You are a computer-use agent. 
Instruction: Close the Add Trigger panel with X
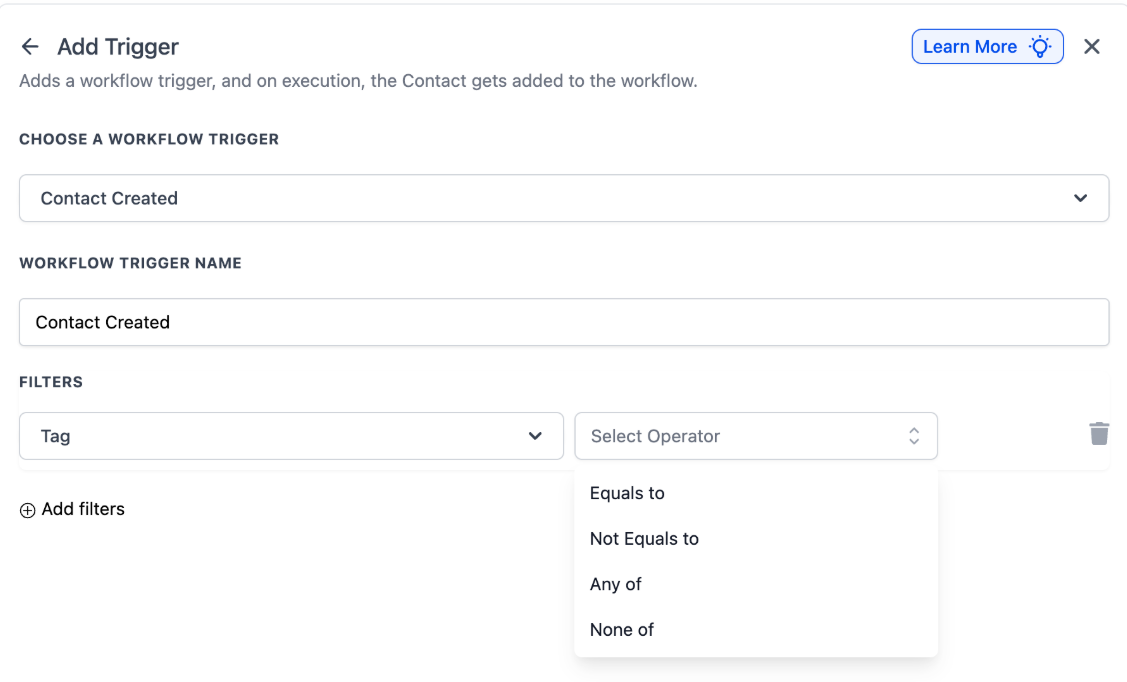click(x=1092, y=47)
